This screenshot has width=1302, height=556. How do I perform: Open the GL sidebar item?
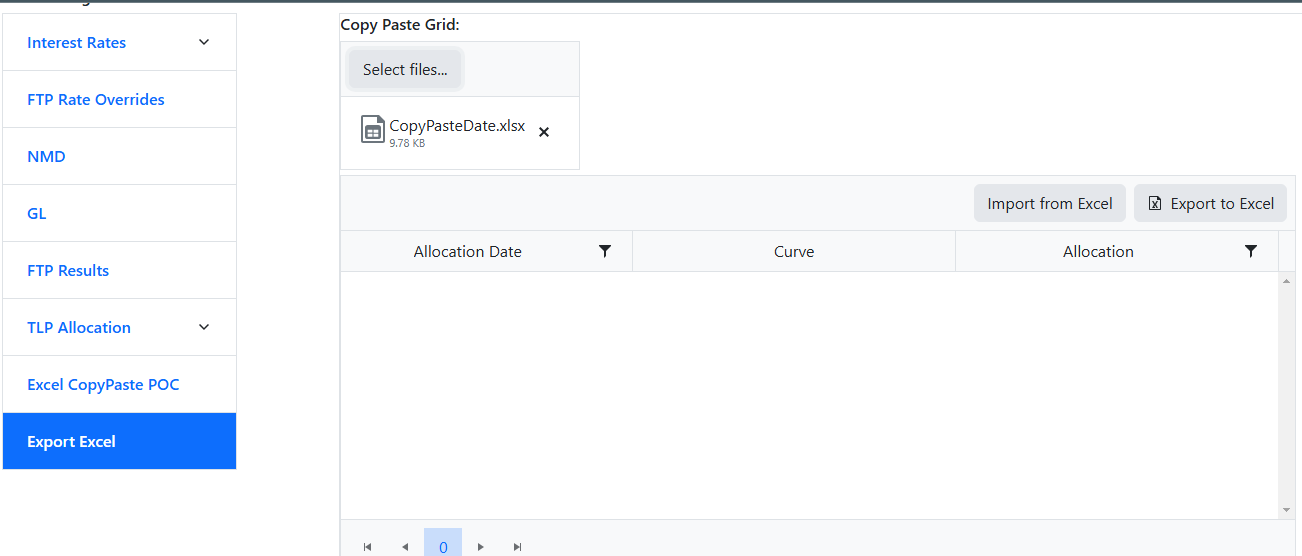coord(37,214)
